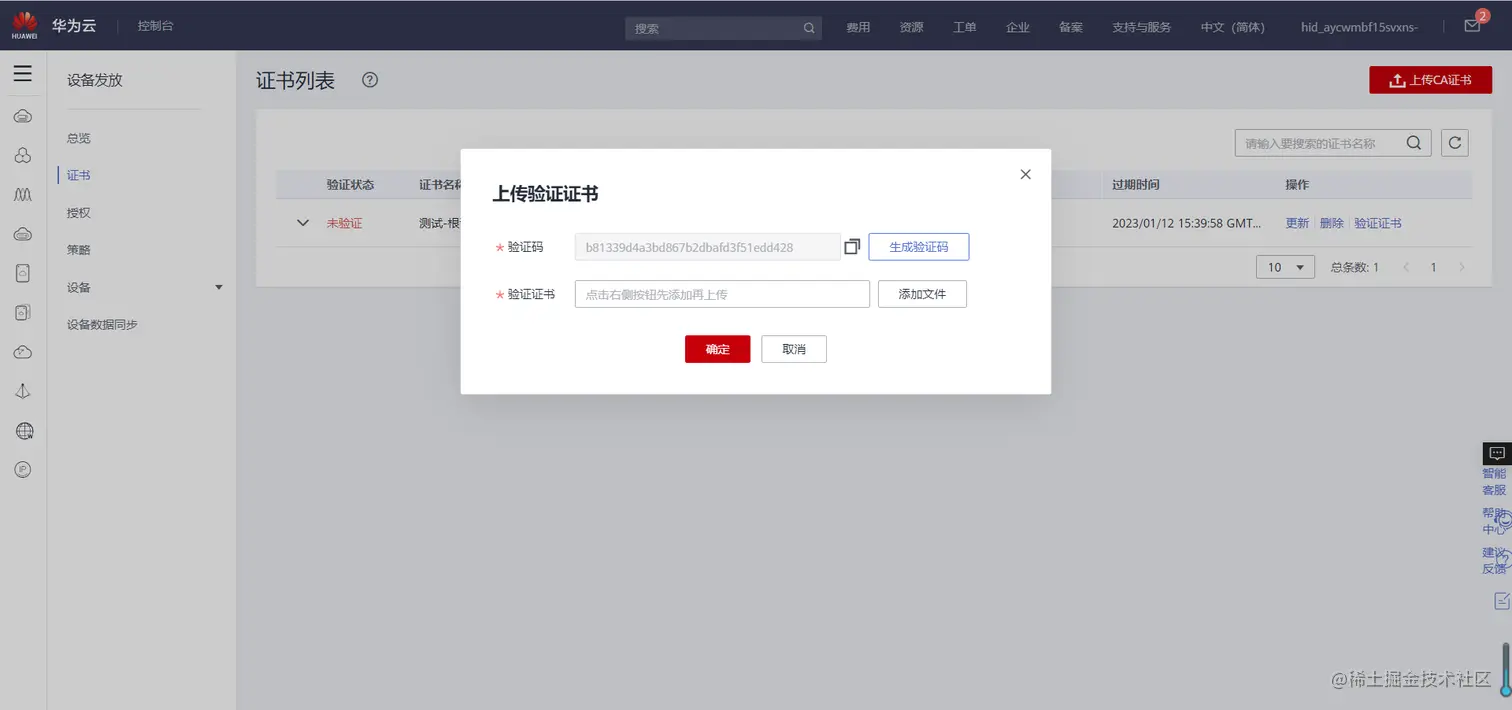
Task: Open the question mark help beside 证书列表
Action: [369, 80]
